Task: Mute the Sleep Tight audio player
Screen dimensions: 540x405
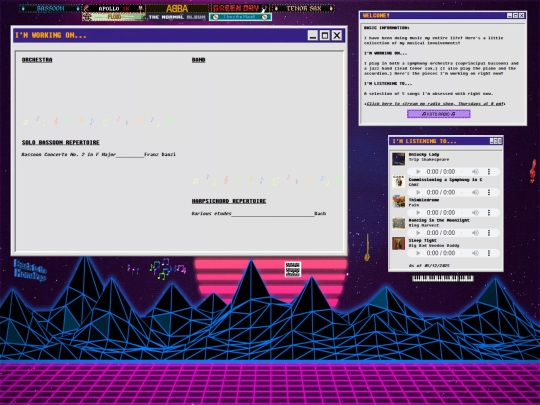Action: [475, 253]
